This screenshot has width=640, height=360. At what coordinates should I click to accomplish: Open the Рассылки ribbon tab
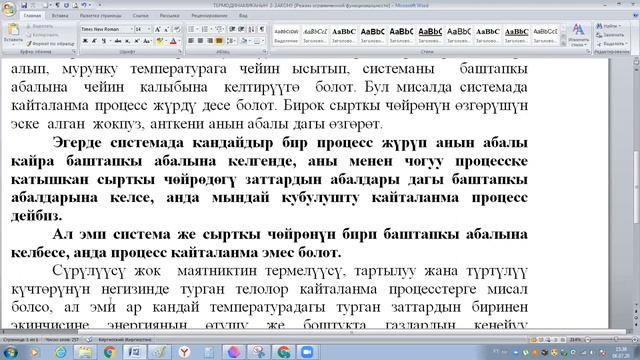point(169,16)
